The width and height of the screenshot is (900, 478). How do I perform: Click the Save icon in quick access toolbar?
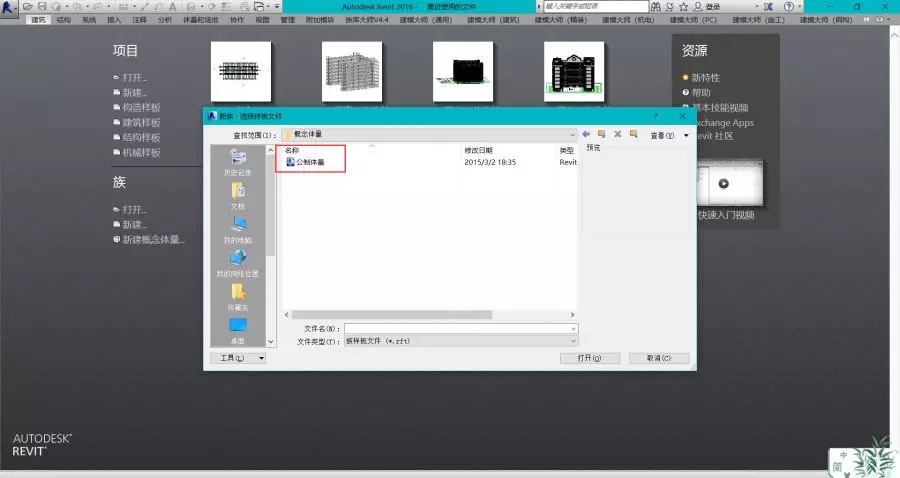[42, 6]
